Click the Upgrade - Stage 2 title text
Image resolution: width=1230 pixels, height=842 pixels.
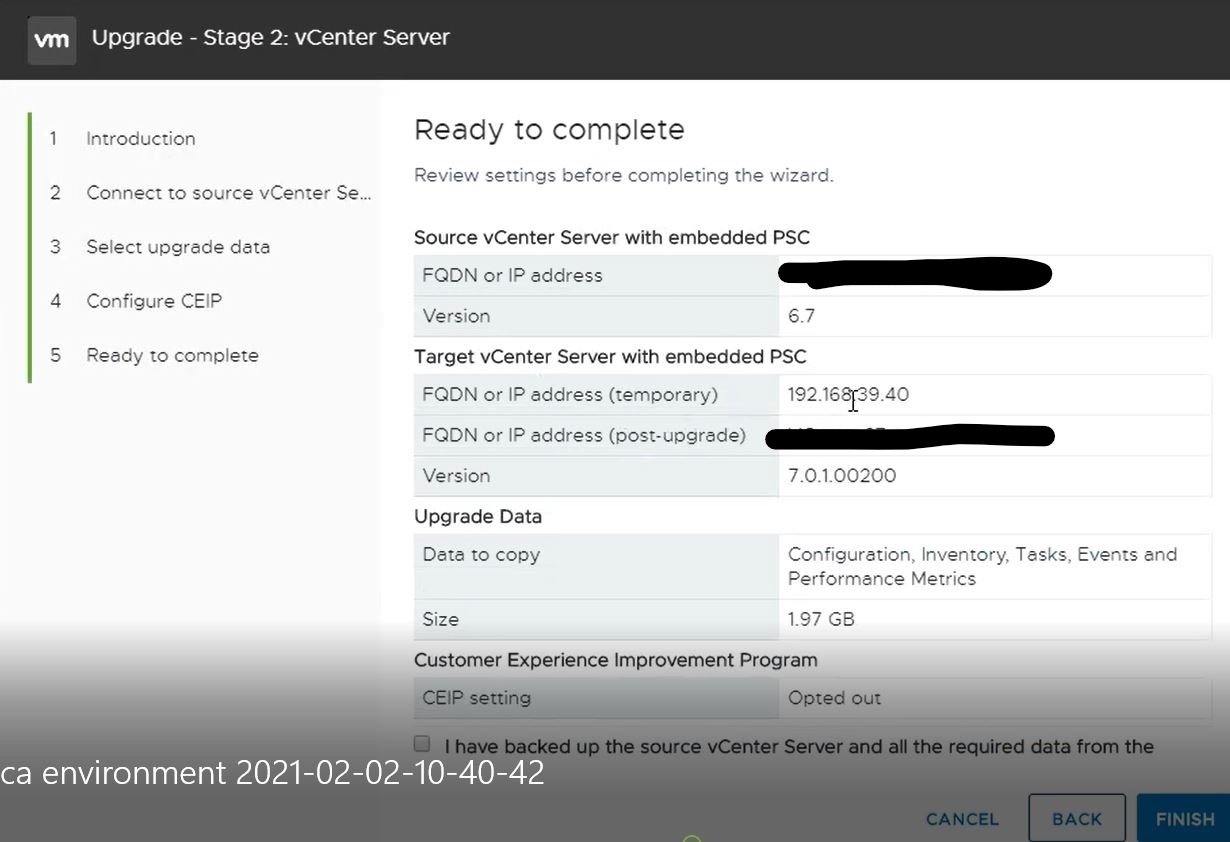click(271, 38)
